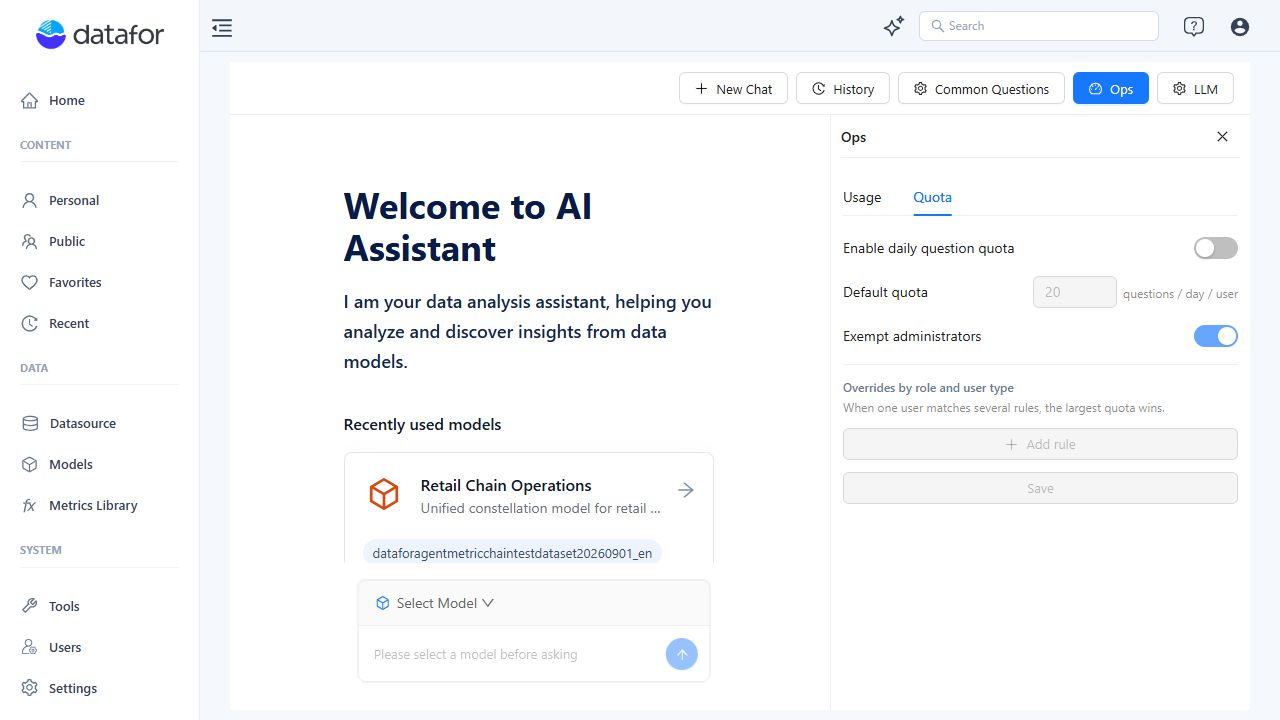Click the Home house icon
1280x720 pixels.
(x=30, y=100)
